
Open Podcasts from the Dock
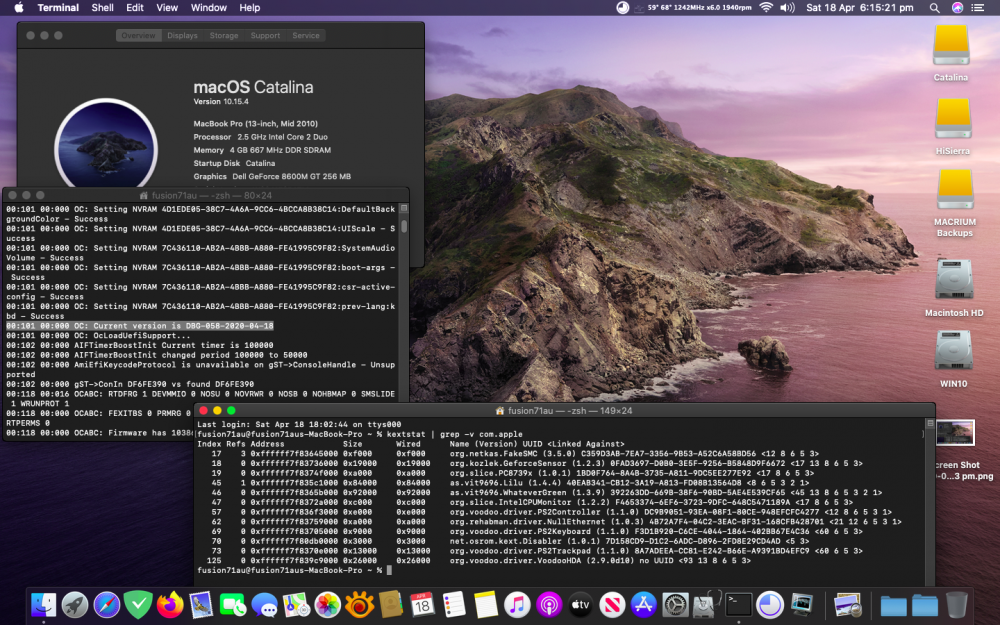(548, 605)
